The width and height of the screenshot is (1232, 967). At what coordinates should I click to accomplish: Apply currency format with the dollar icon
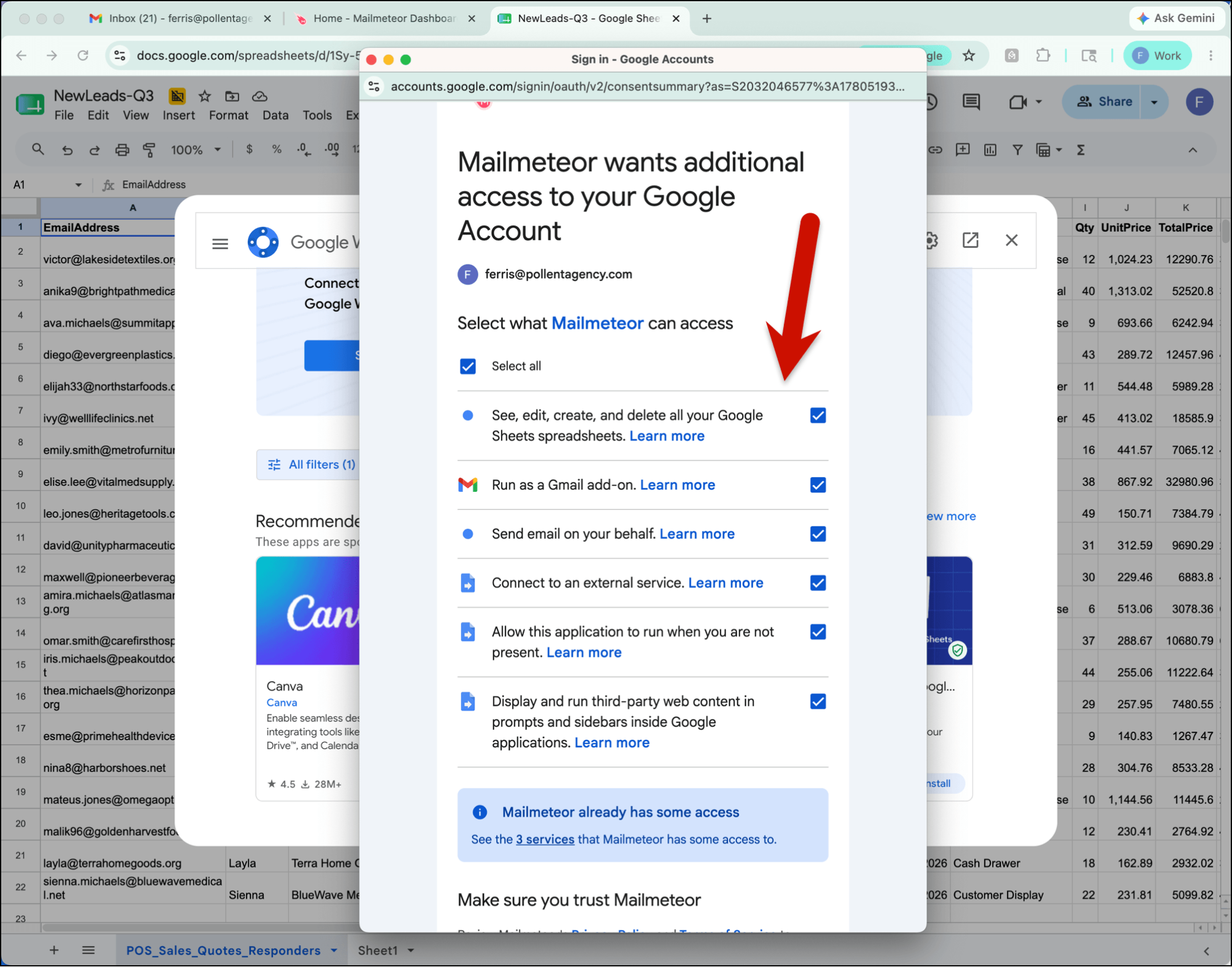(x=249, y=149)
